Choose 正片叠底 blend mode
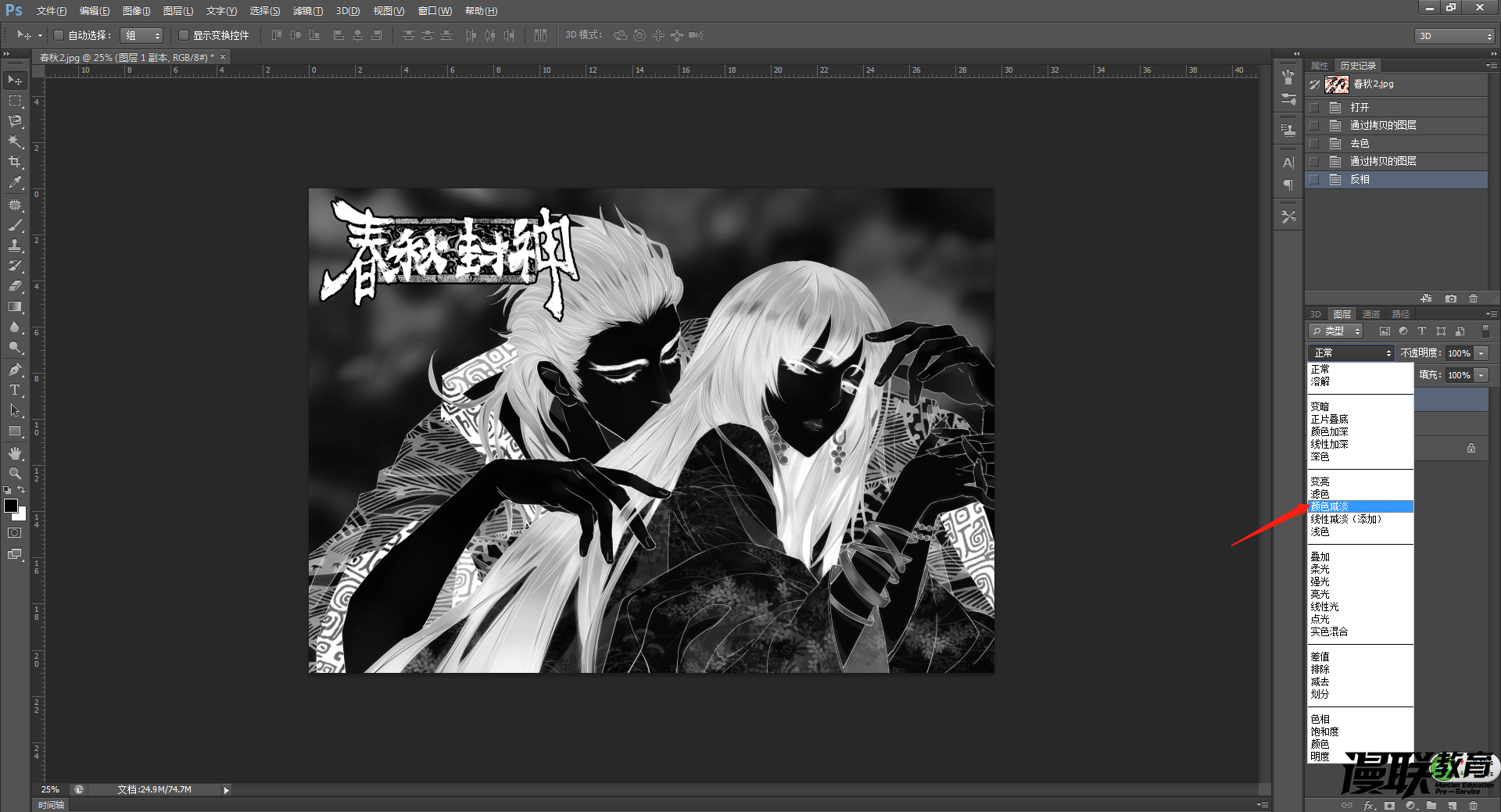Viewport: 1501px width, 812px height. (1360, 420)
